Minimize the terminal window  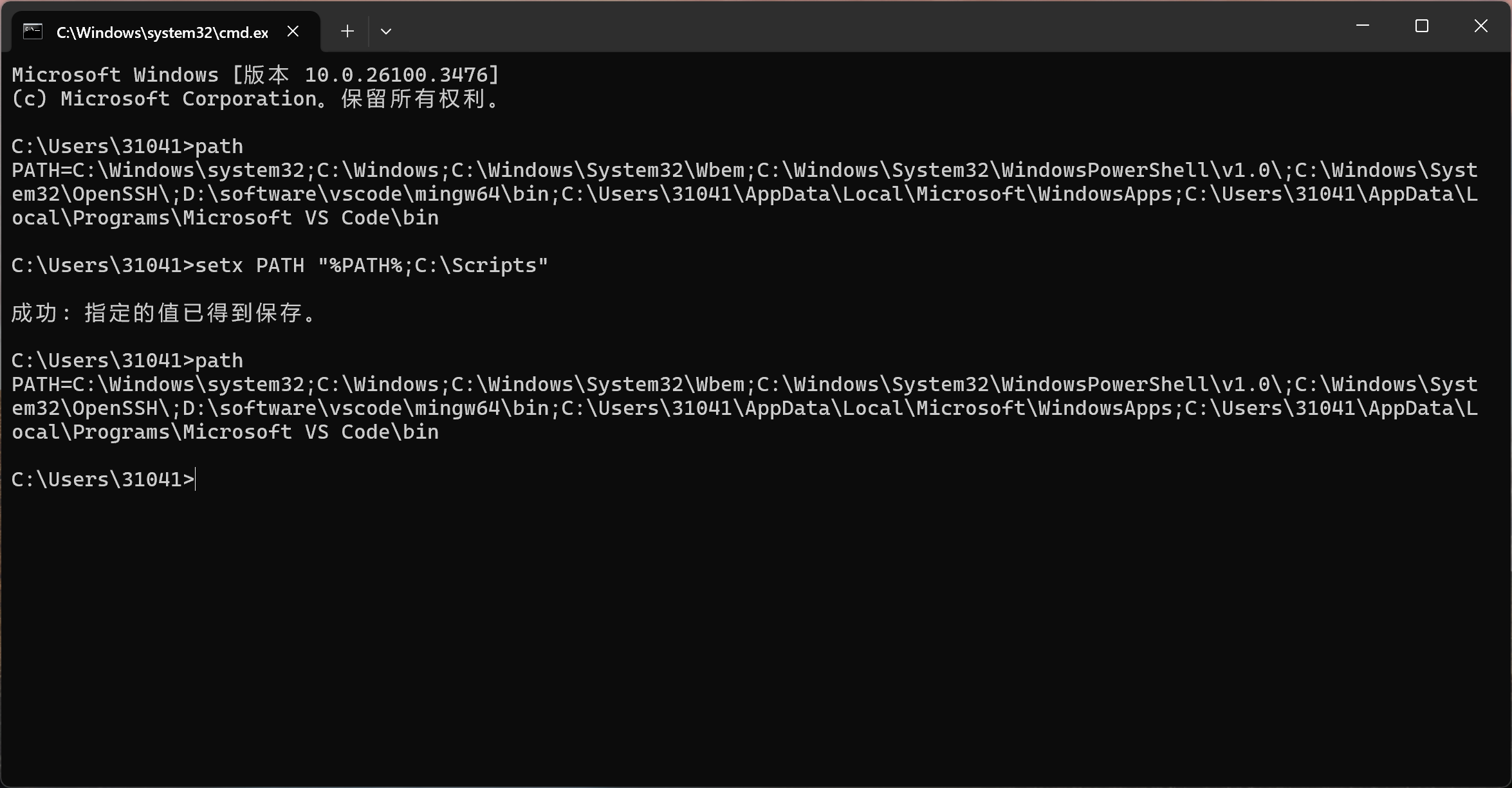pos(1363,26)
